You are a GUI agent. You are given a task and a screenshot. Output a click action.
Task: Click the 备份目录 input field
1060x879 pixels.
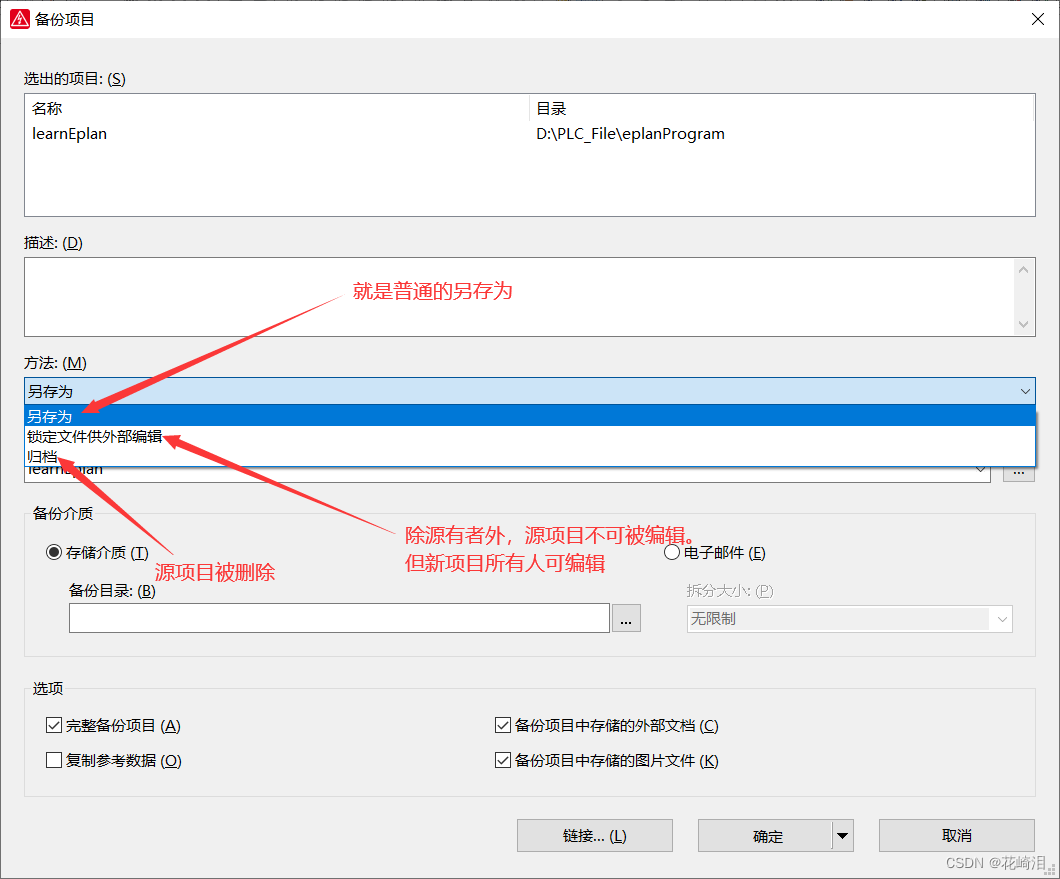click(339, 618)
